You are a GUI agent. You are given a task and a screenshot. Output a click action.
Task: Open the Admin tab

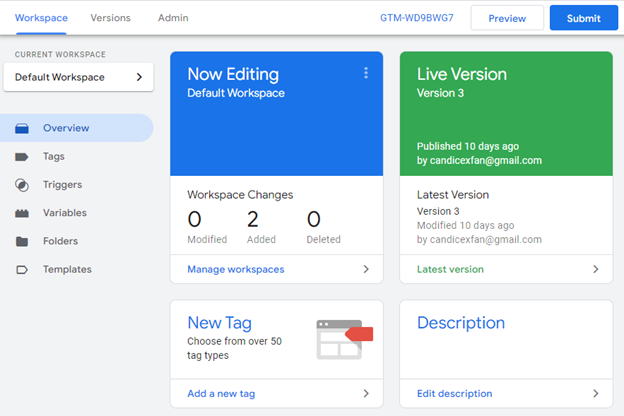click(x=173, y=18)
